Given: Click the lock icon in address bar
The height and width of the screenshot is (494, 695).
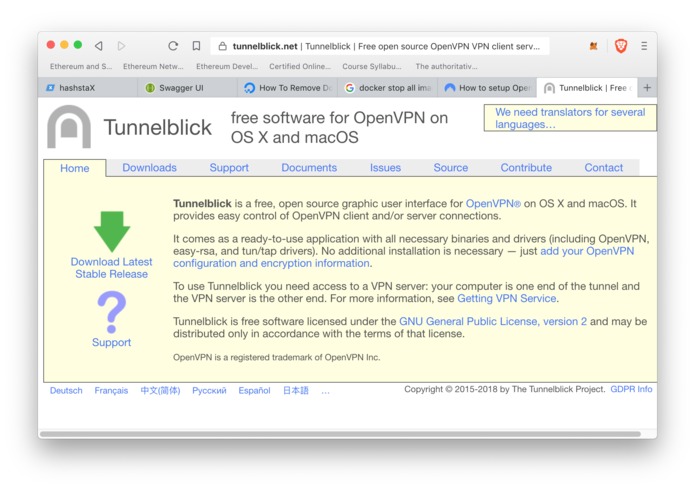Looking at the screenshot, I should point(223,46).
